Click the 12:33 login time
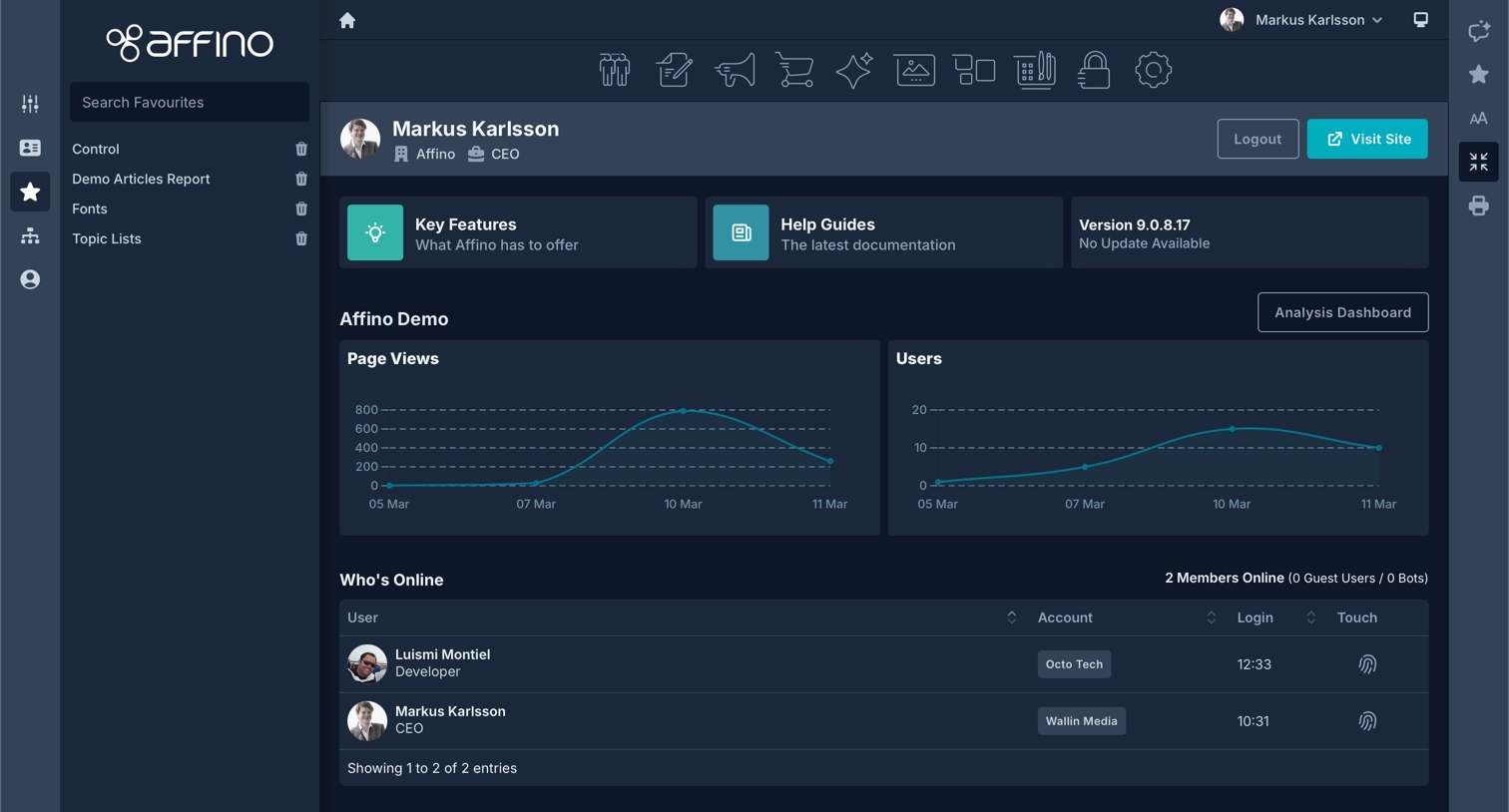Viewport: 1509px width, 812px height. tap(1254, 664)
